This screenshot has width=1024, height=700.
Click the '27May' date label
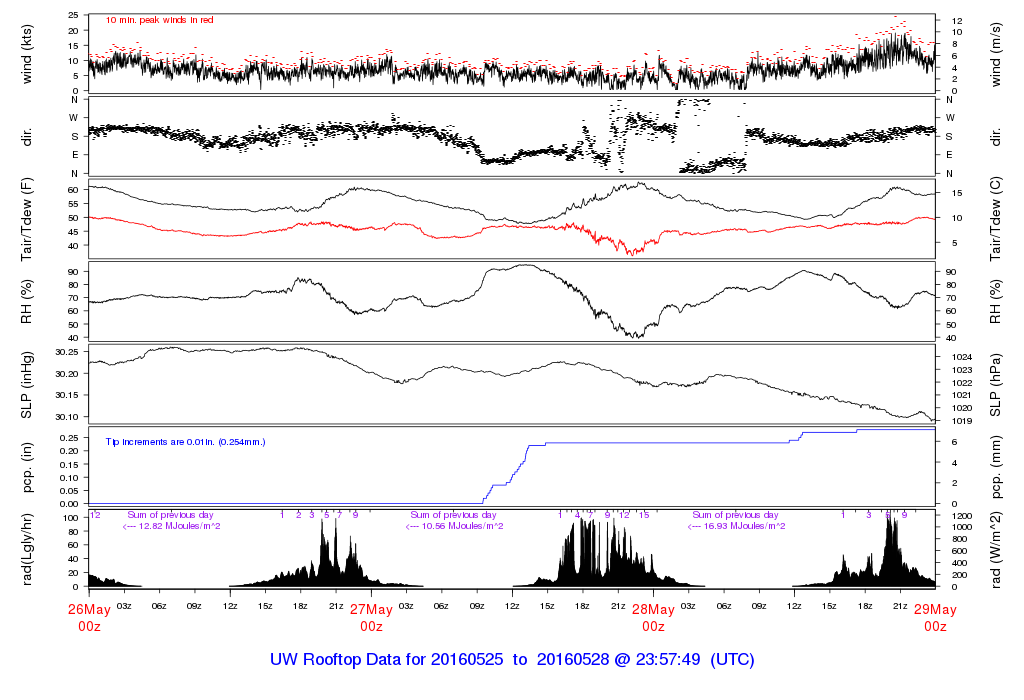(x=371, y=610)
